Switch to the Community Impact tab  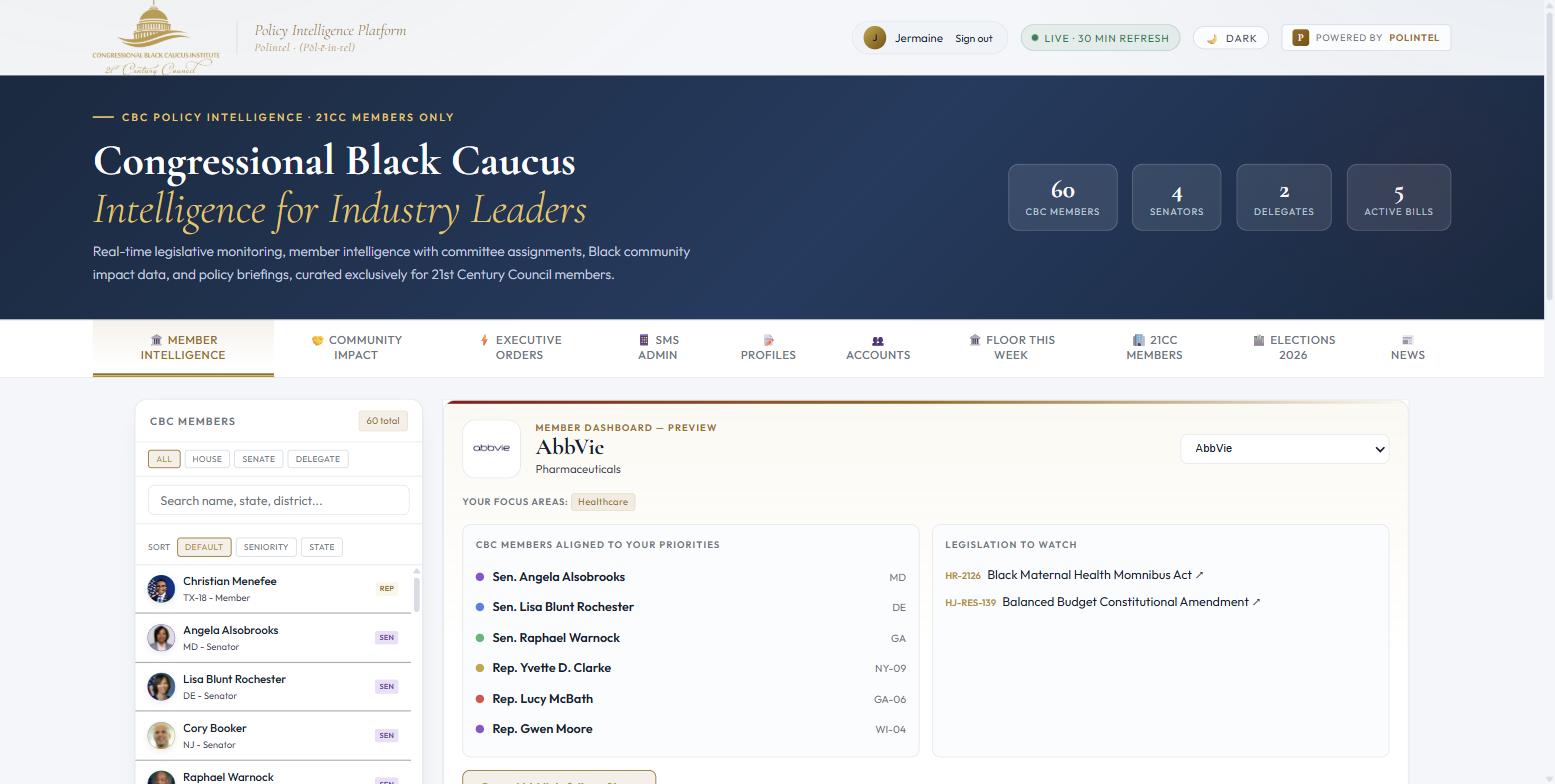pyautogui.click(x=356, y=348)
